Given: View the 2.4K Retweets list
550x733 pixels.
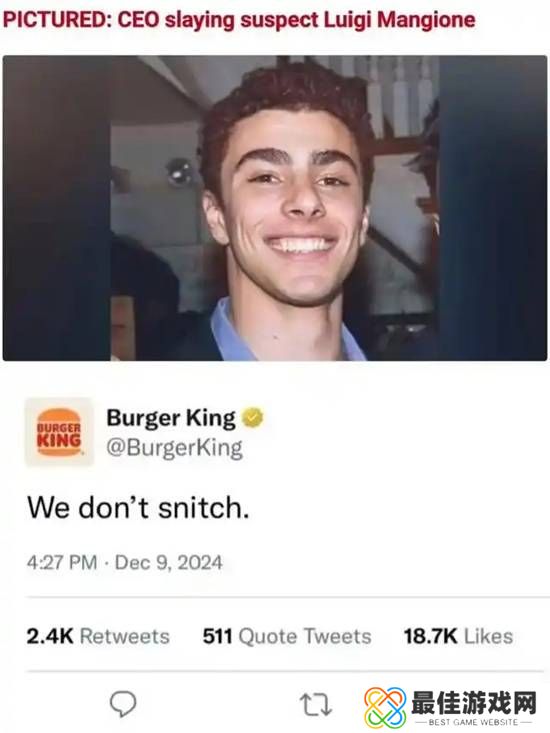Looking at the screenshot, I should pyautogui.click(x=98, y=636).
